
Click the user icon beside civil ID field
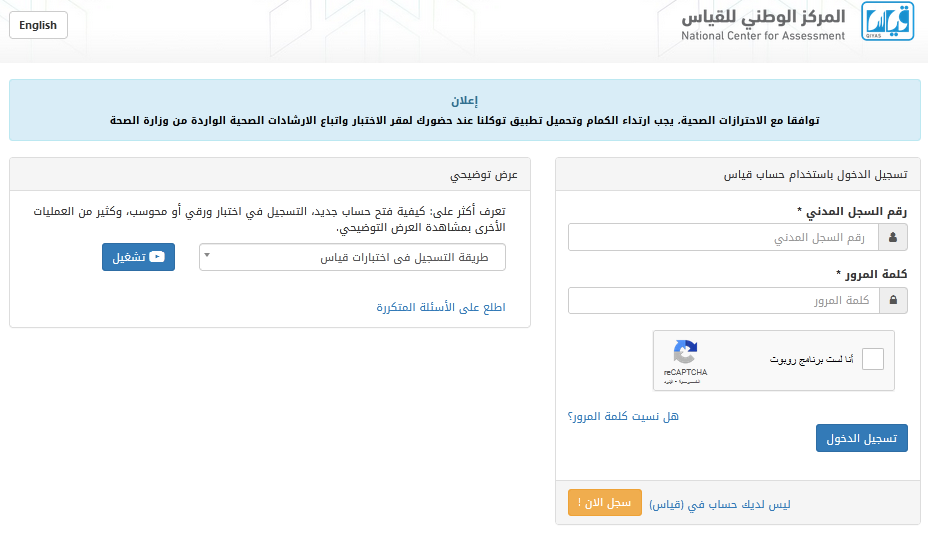coord(893,237)
